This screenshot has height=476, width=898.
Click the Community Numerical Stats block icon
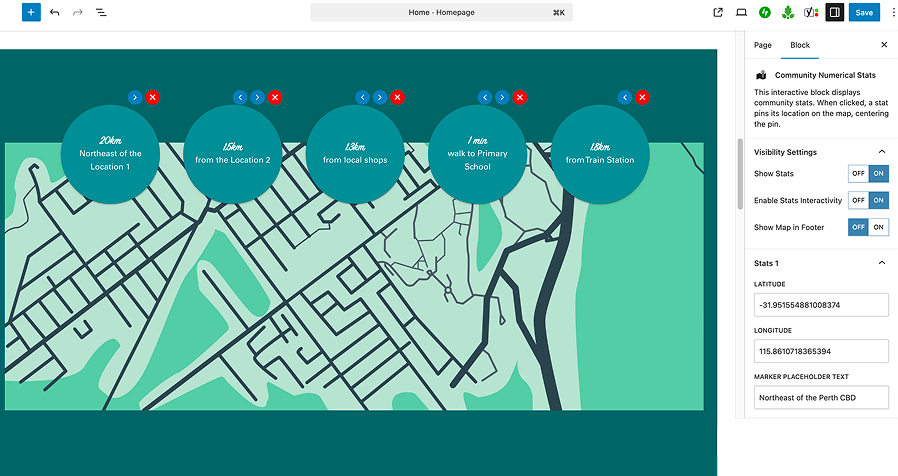(x=761, y=75)
